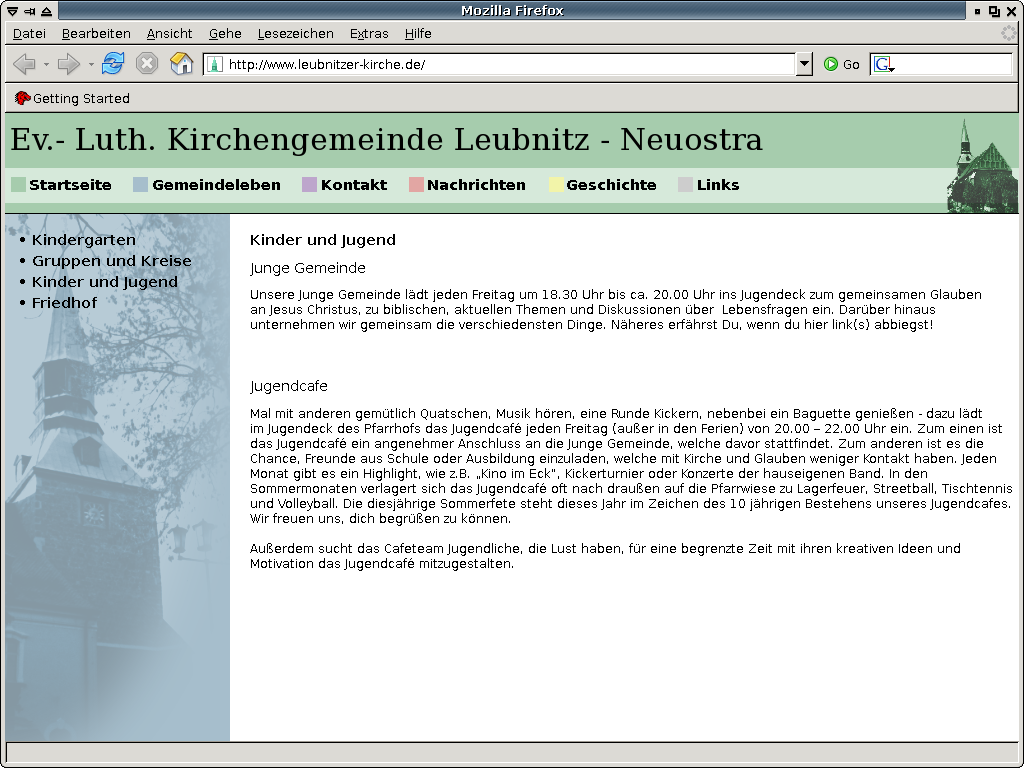This screenshot has width=1024, height=768.
Task: Open the Google search engine selector icon
Action: [884, 64]
